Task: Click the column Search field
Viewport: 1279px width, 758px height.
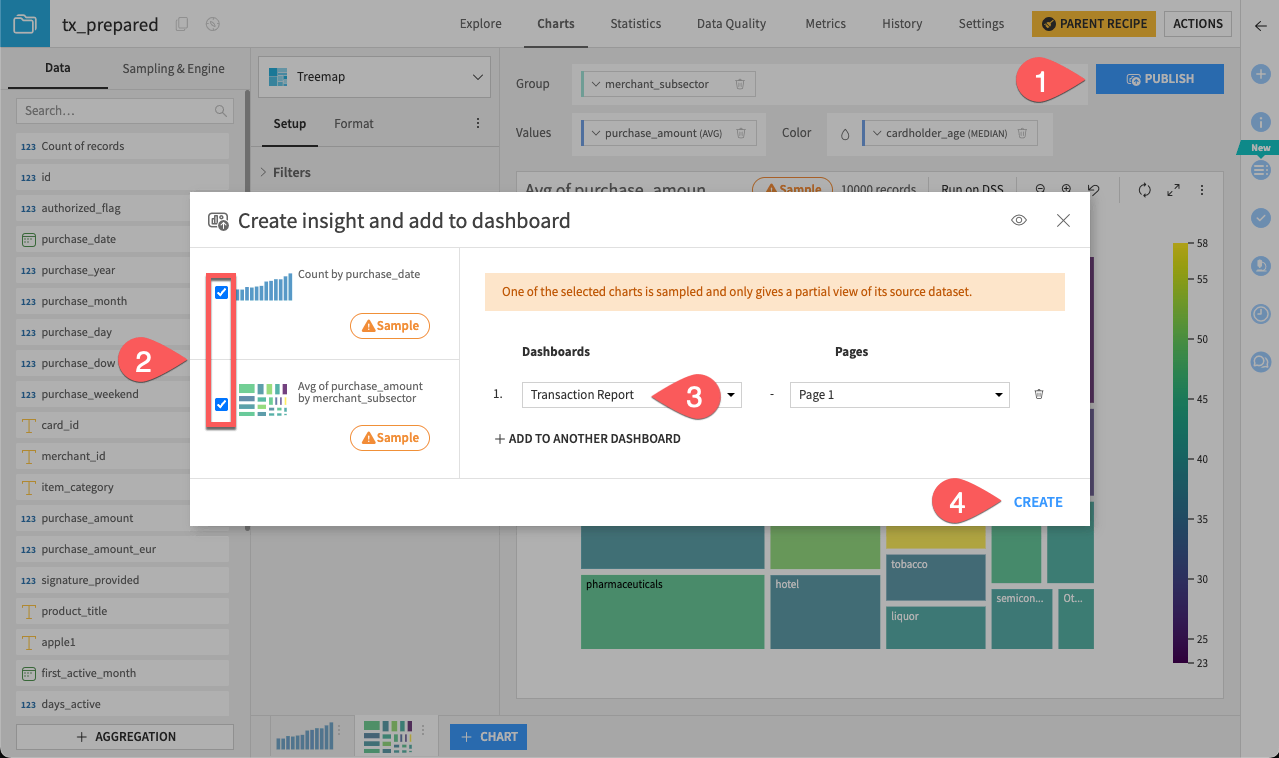Action: point(125,111)
